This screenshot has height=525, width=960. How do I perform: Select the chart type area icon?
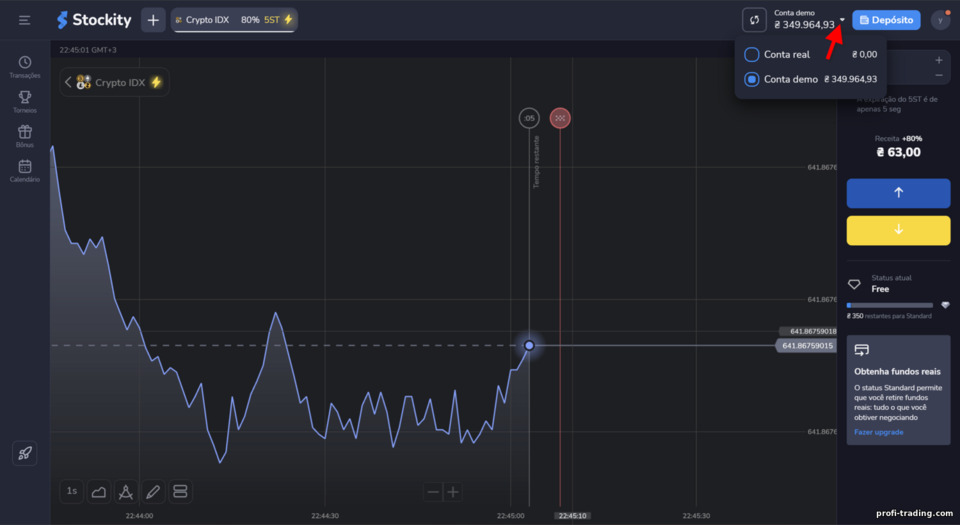(x=99, y=491)
